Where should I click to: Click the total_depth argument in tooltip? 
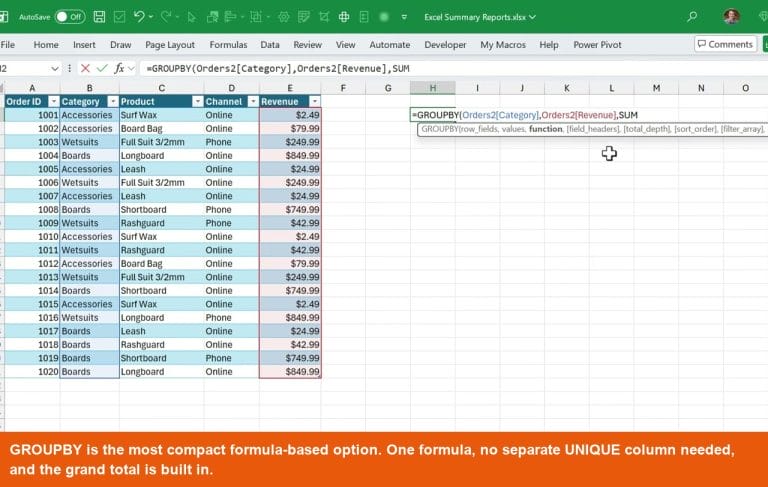click(x=647, y=129)
